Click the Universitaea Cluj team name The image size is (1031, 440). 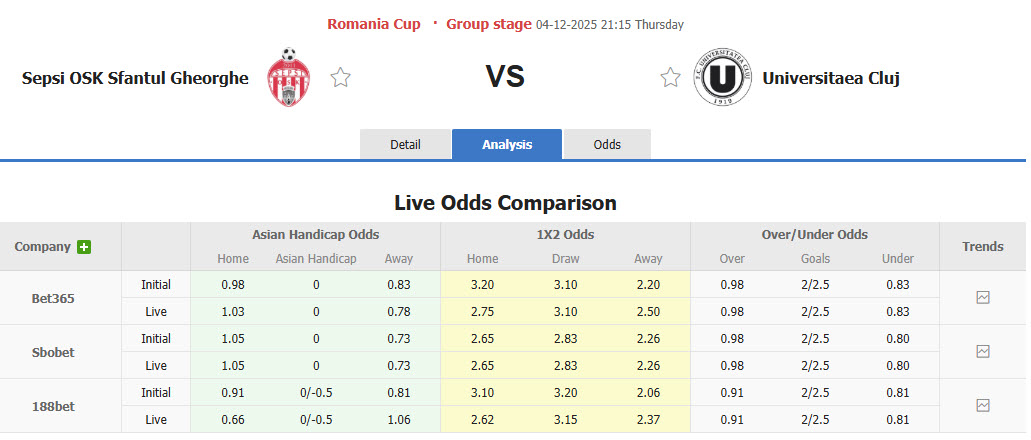(831, 78)
